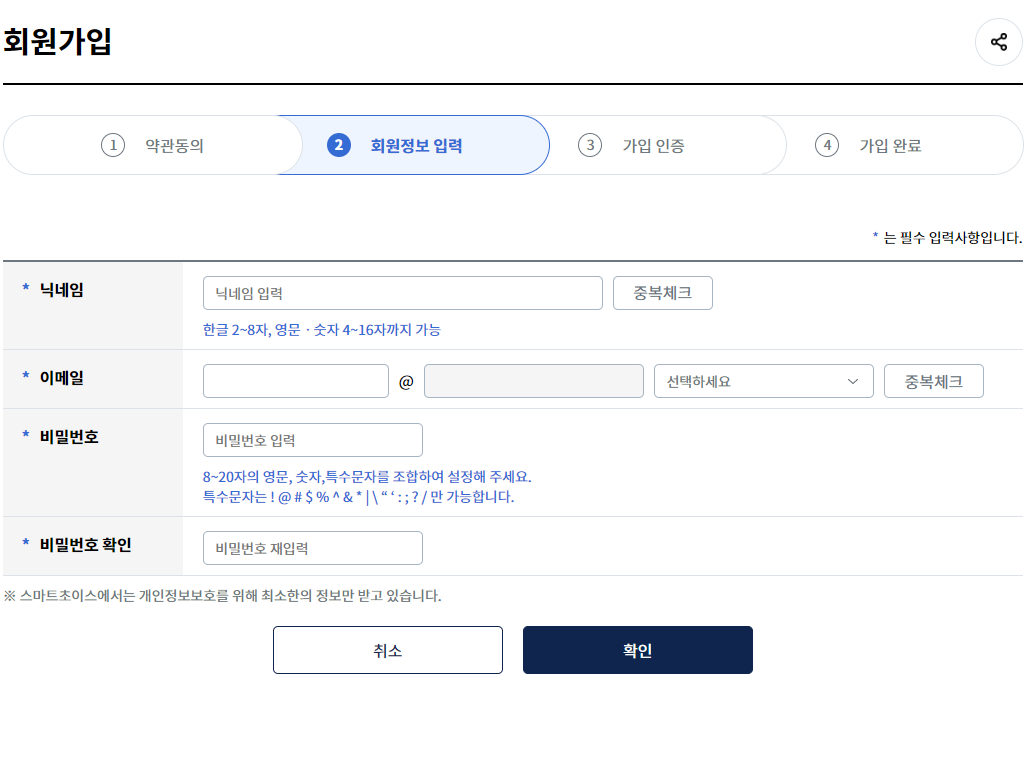Click the 특수문자는 allowed characters text
Viewport: 1025px width, 757px height.
(358, 497)
